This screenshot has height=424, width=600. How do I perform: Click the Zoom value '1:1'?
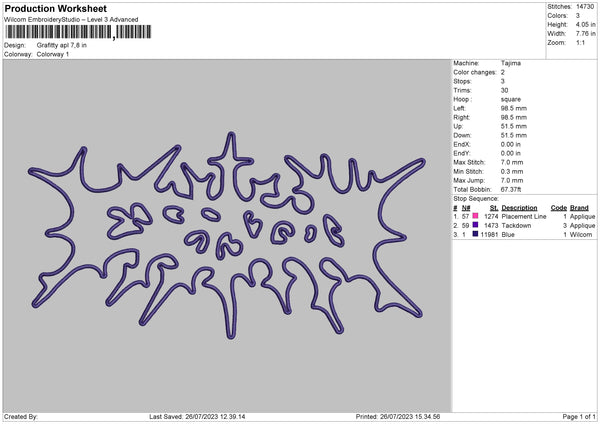(x=580, y=42)
